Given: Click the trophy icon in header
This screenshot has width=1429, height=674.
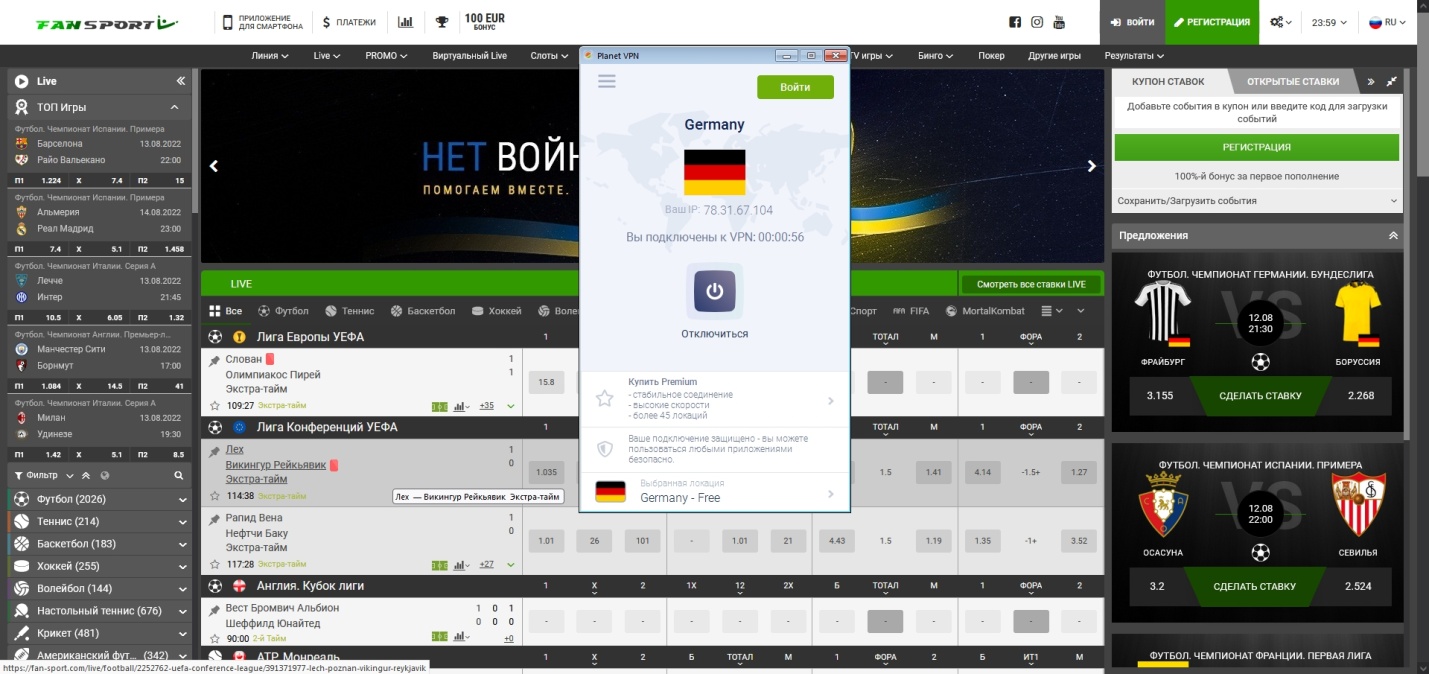Looking at the screenshot, I should (442, 22).
